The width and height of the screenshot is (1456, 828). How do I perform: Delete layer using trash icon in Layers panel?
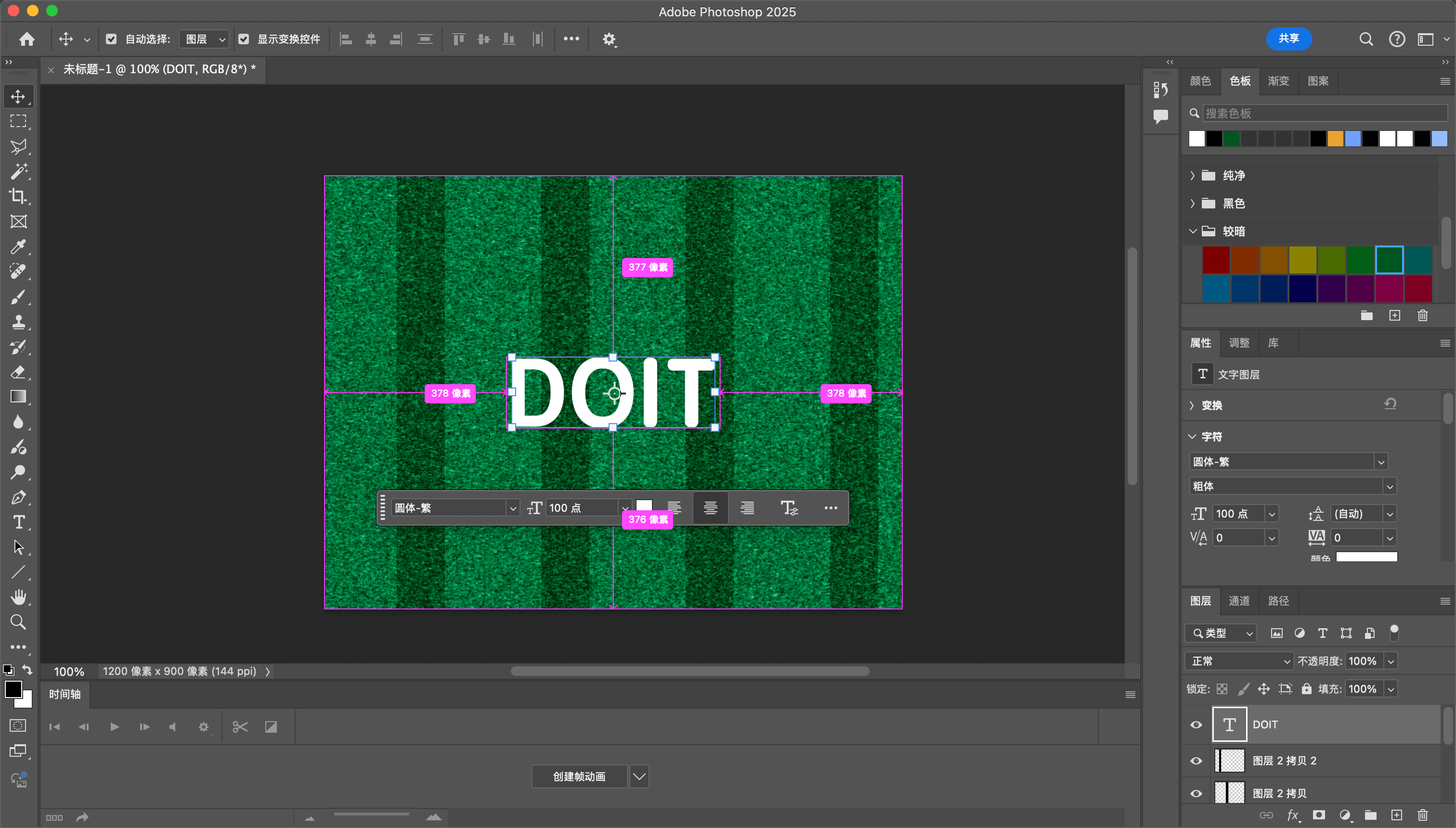1423,815
